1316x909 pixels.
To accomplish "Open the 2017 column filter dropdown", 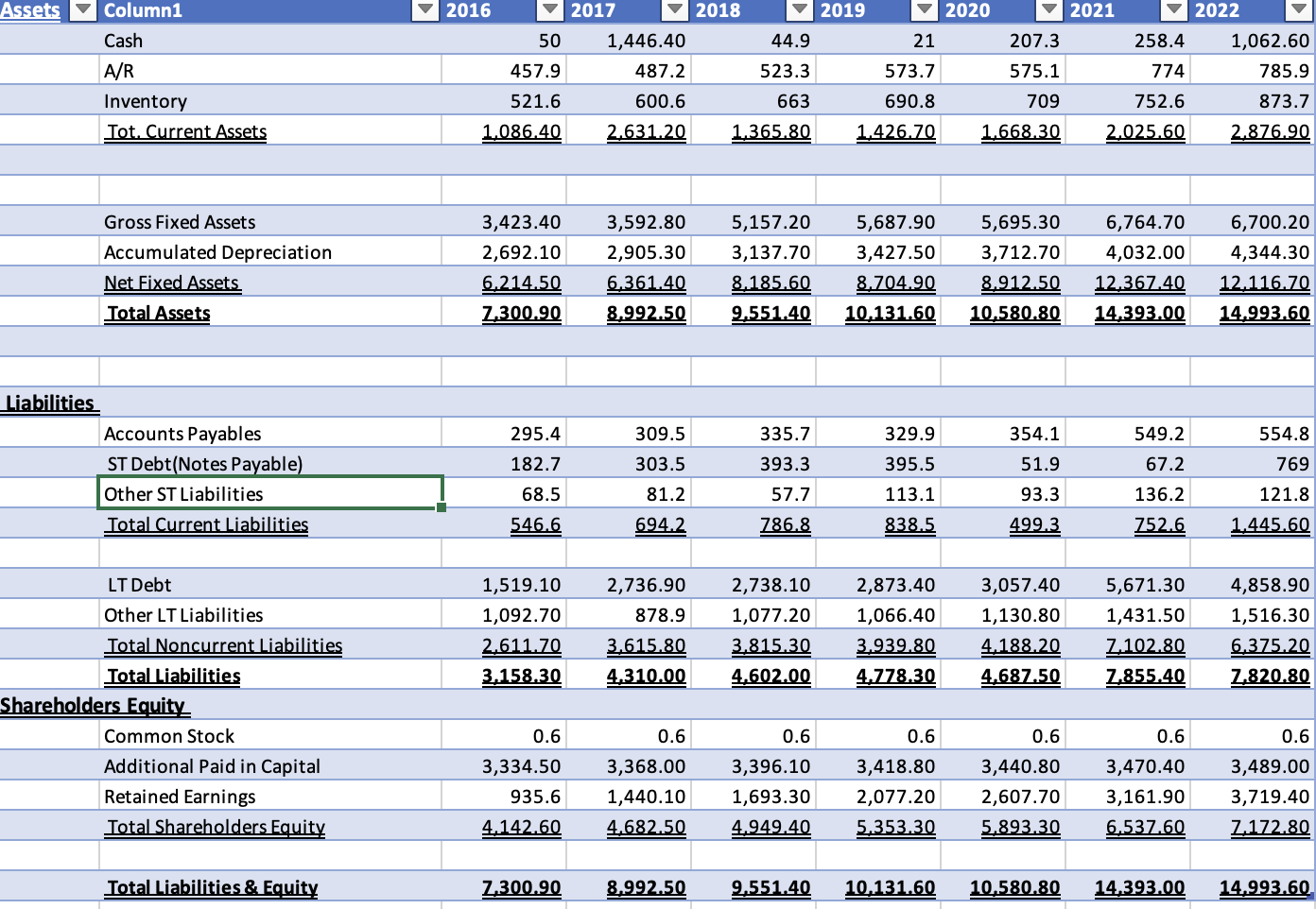I will 675,10.
